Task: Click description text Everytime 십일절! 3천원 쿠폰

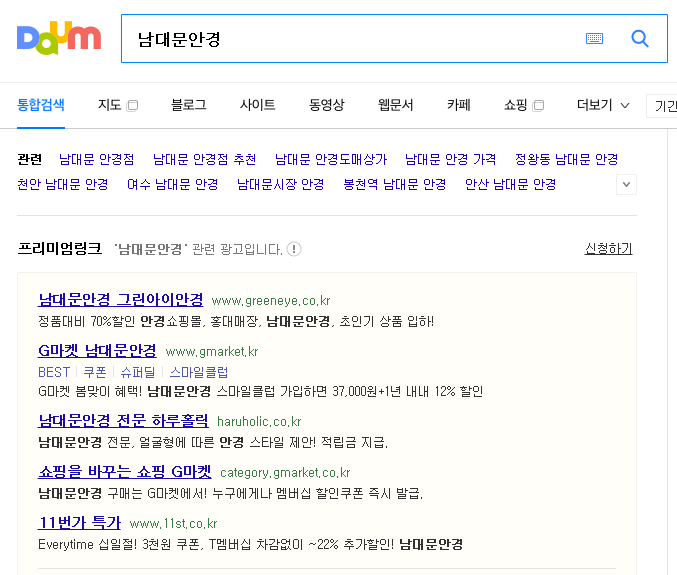Action: 119,544
